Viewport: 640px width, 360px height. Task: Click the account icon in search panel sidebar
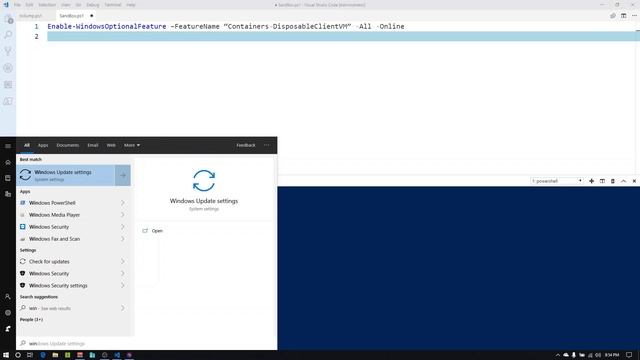pyautogui.click(x=8, y=296)
